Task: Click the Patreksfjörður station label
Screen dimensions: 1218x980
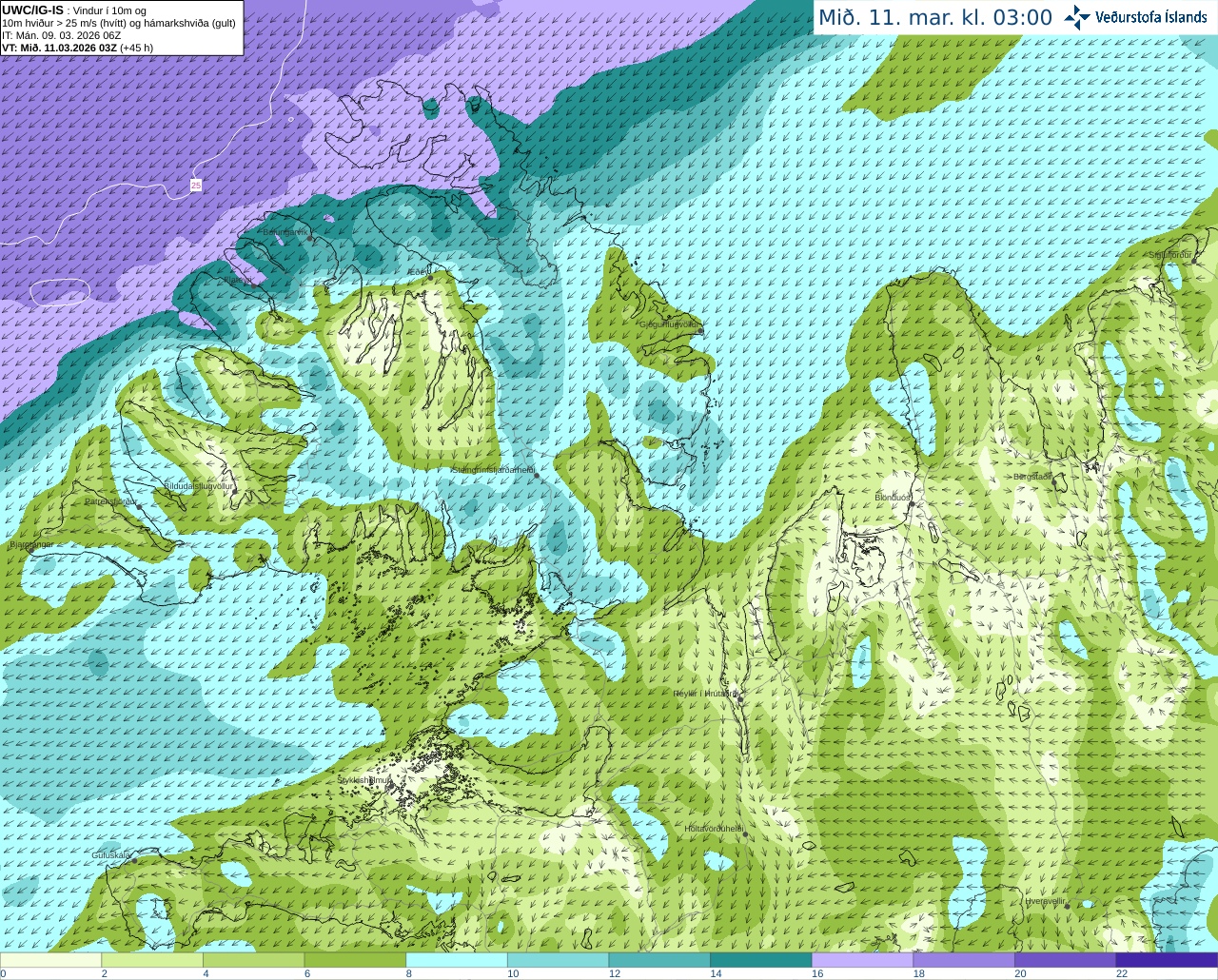Action: (x=111, y=500)
